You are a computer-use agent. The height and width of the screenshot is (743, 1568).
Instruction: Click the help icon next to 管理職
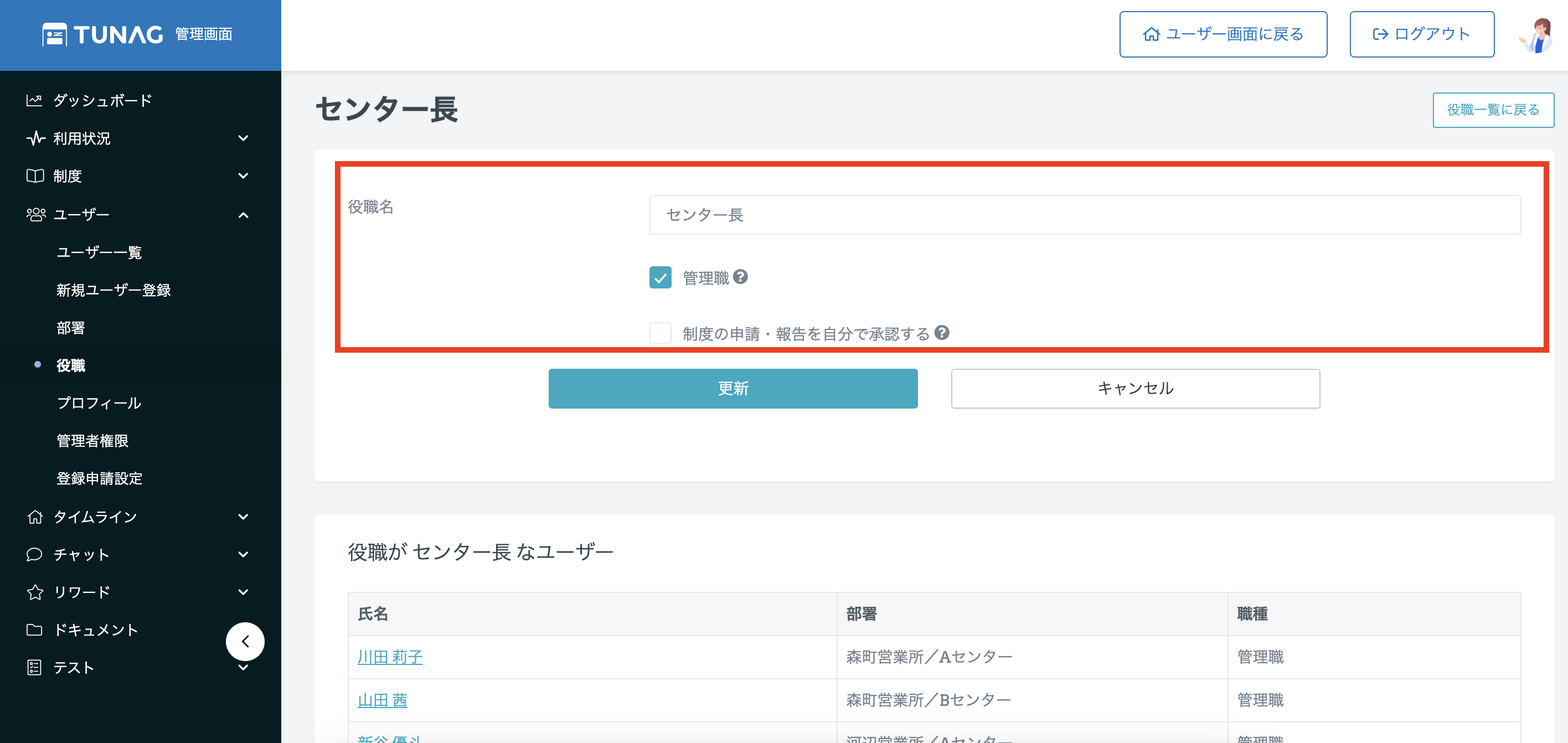[x=740, y=277]
